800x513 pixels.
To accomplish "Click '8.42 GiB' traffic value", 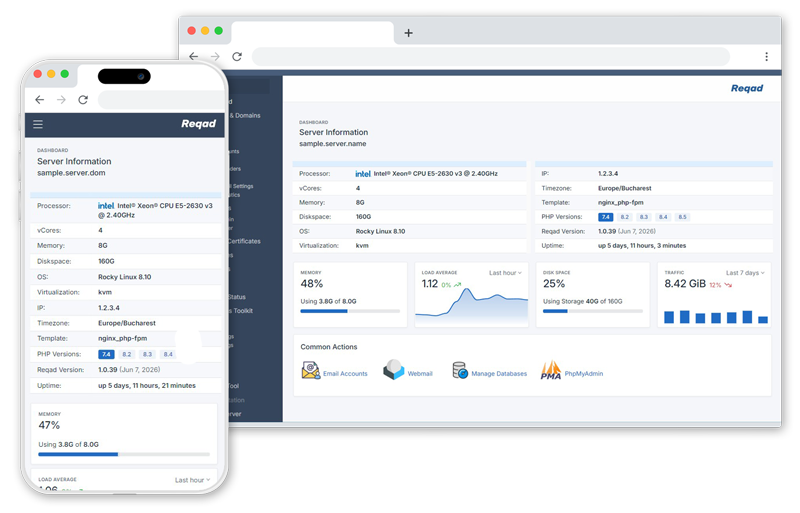I will click(x=685, y=284).
